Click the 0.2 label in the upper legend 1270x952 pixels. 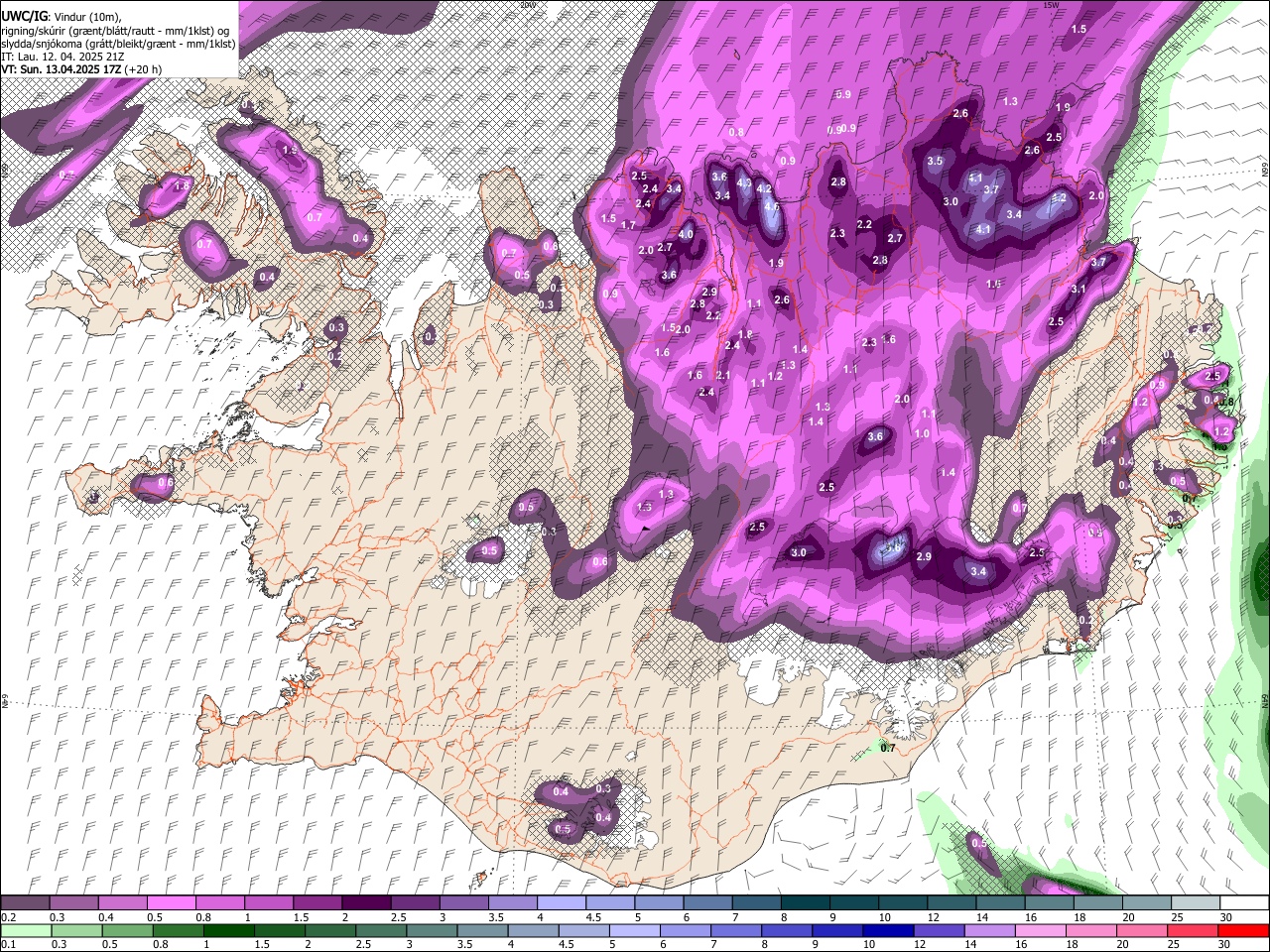pyautogui.click(x=8, y=917)
